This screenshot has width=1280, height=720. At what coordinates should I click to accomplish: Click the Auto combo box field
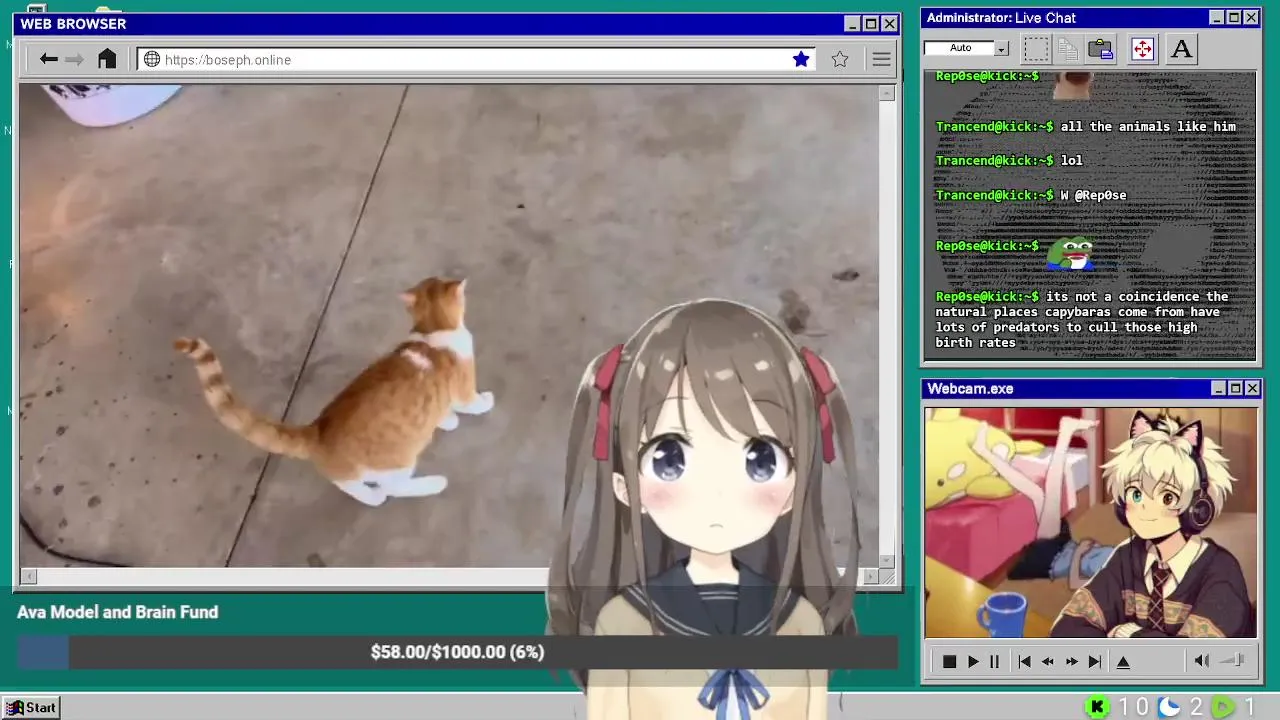959,48
